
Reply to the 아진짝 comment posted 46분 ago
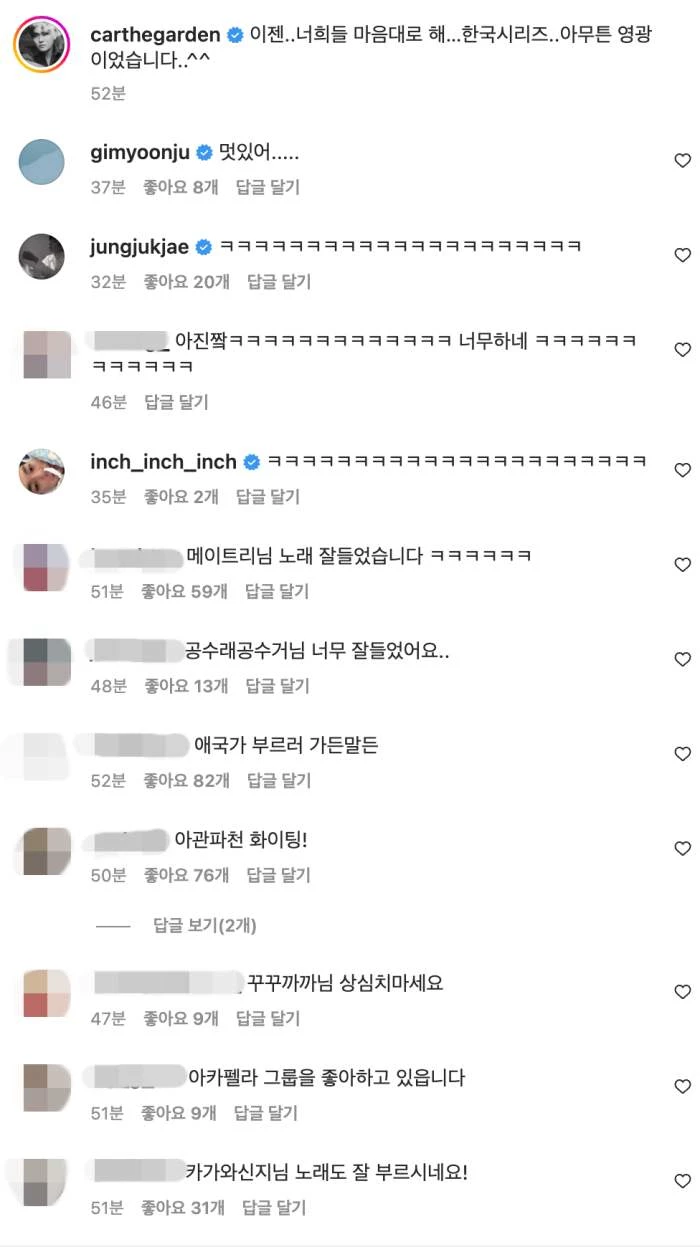coord(176,402)
